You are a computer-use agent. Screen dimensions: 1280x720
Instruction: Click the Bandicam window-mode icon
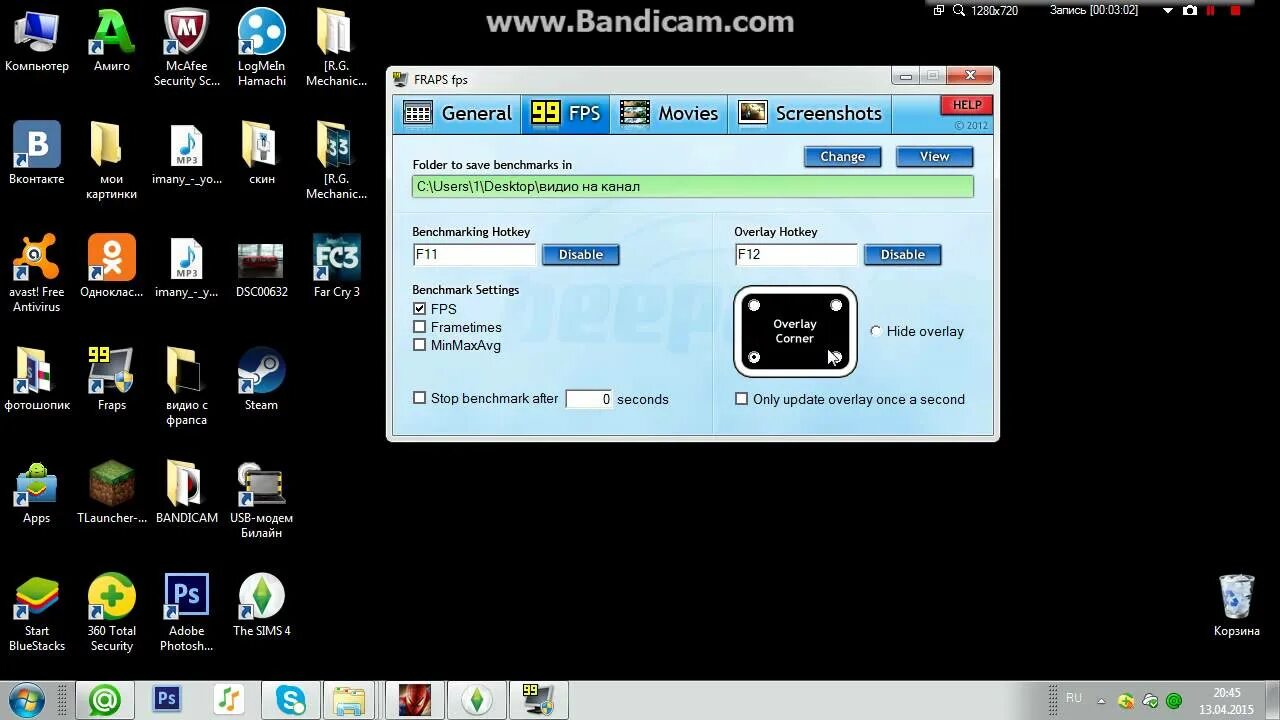[938, 10]
